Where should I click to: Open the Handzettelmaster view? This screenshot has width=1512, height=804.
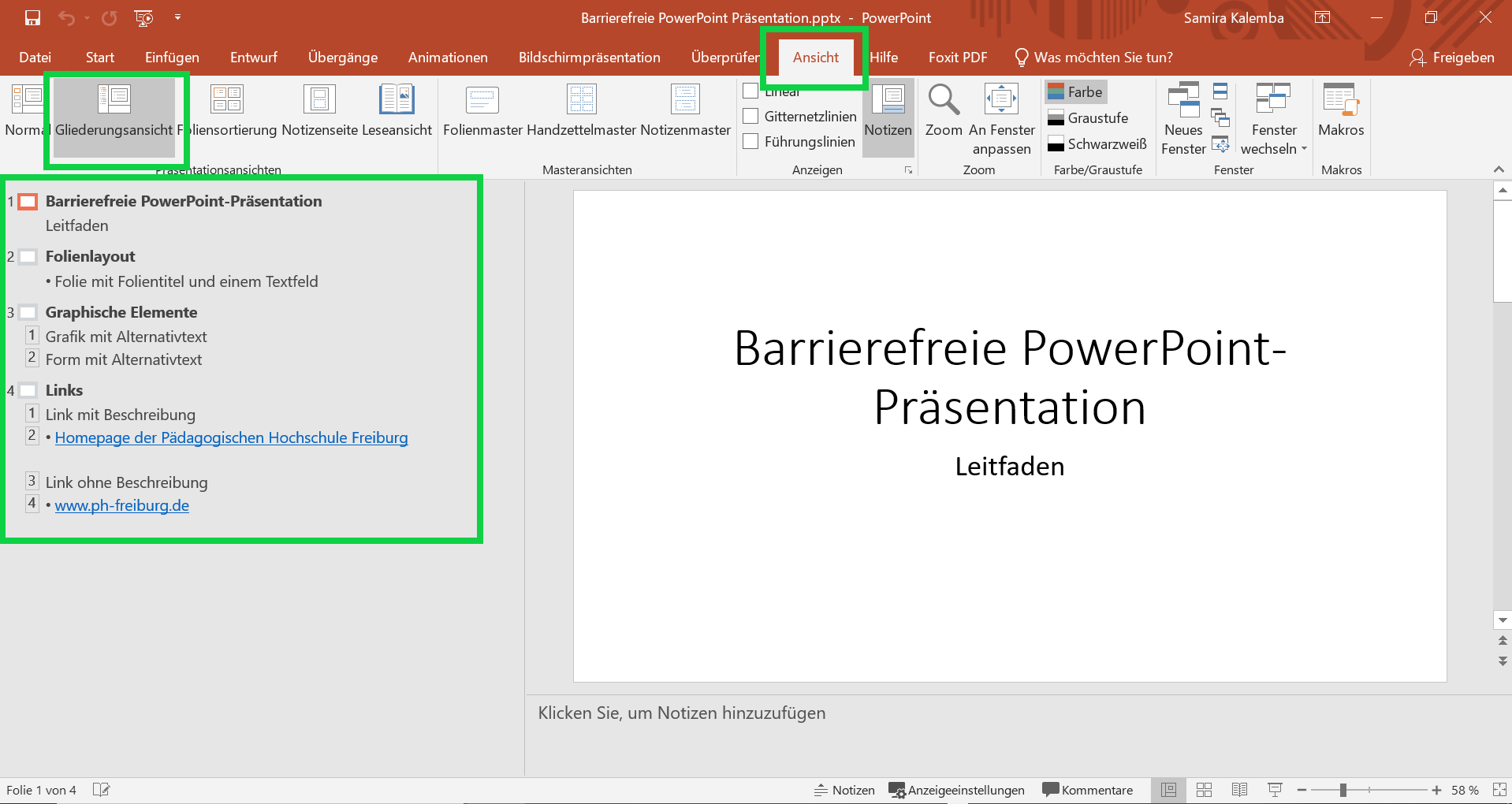click(x=581, y=110)
